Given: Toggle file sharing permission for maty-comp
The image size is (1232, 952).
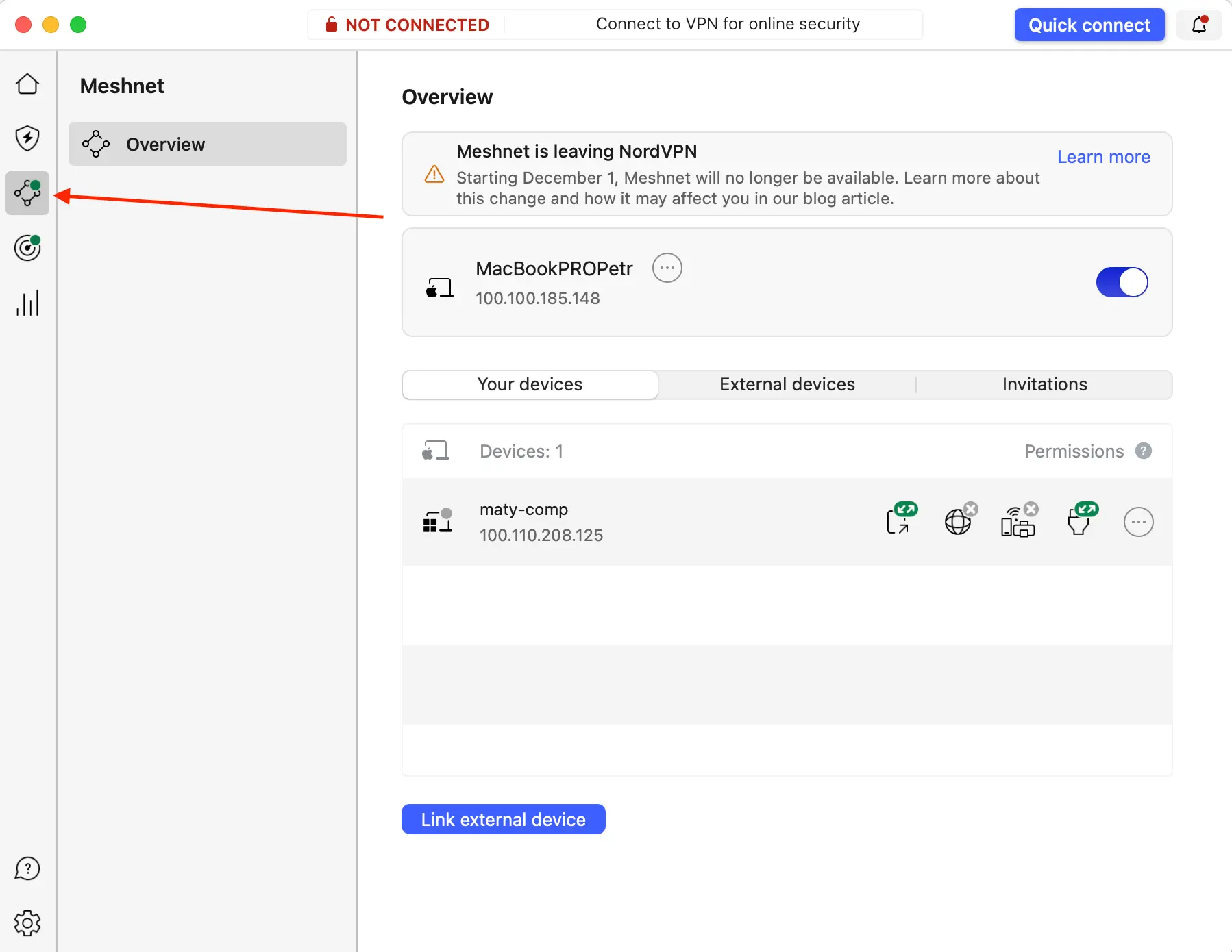Looking at the screenshot, I should click(x=1080, y=521).
